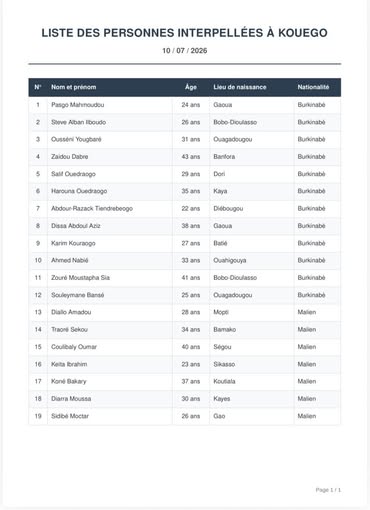The image size is (370, 510).
Task: Select the name Sidibé Moctar
Action: 70,416
